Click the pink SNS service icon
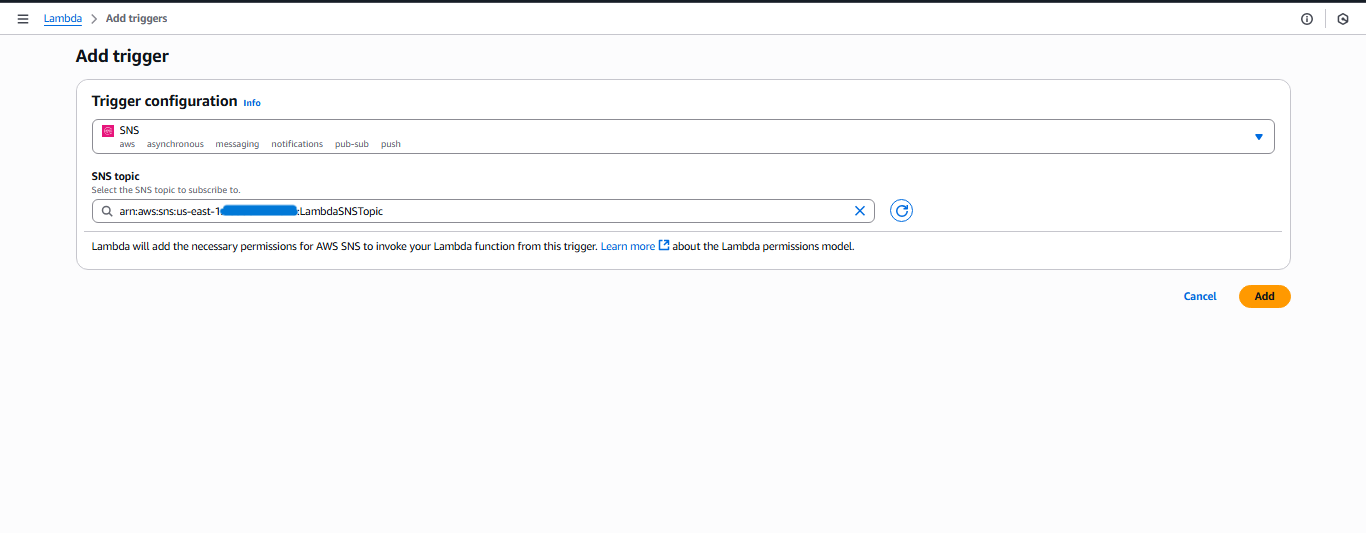1366x533 pixels. click(108, 131)
